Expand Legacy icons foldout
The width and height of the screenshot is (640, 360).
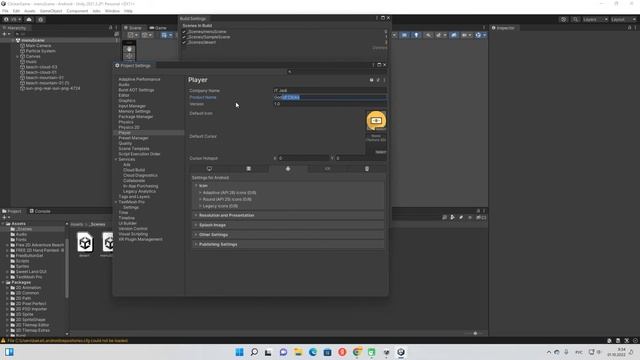click(200, 206)
